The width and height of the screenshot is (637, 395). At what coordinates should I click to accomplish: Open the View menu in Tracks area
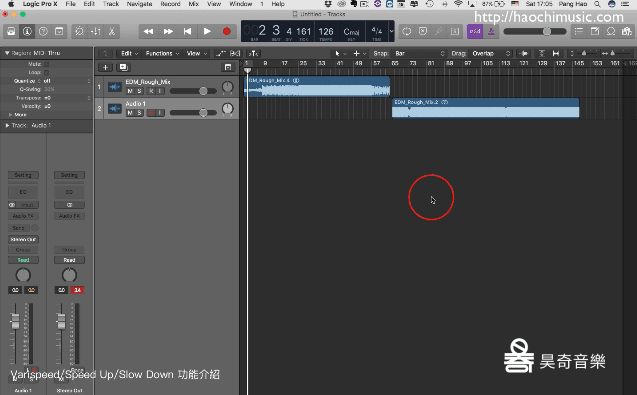[x=197, y=53]
